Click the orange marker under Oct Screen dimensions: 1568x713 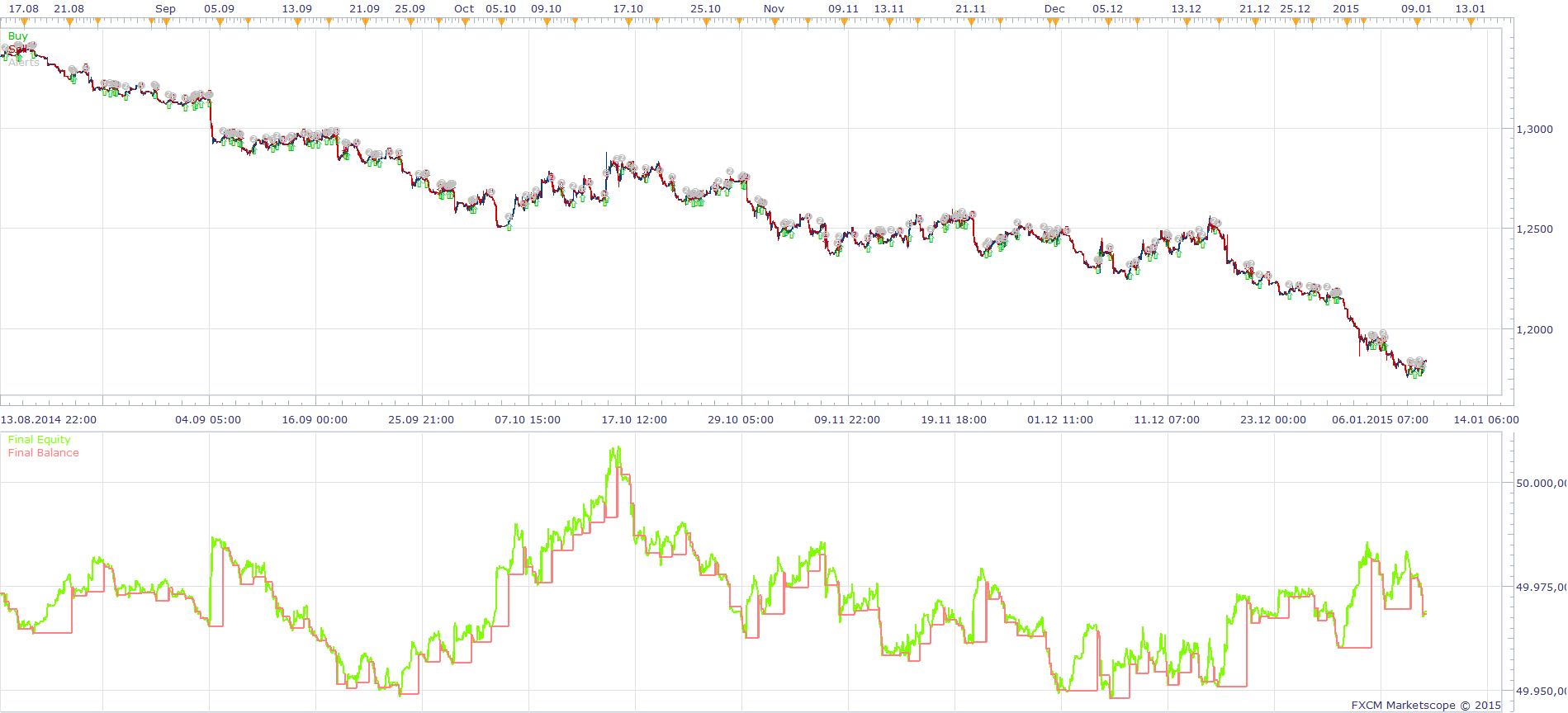tap(464, 22)
